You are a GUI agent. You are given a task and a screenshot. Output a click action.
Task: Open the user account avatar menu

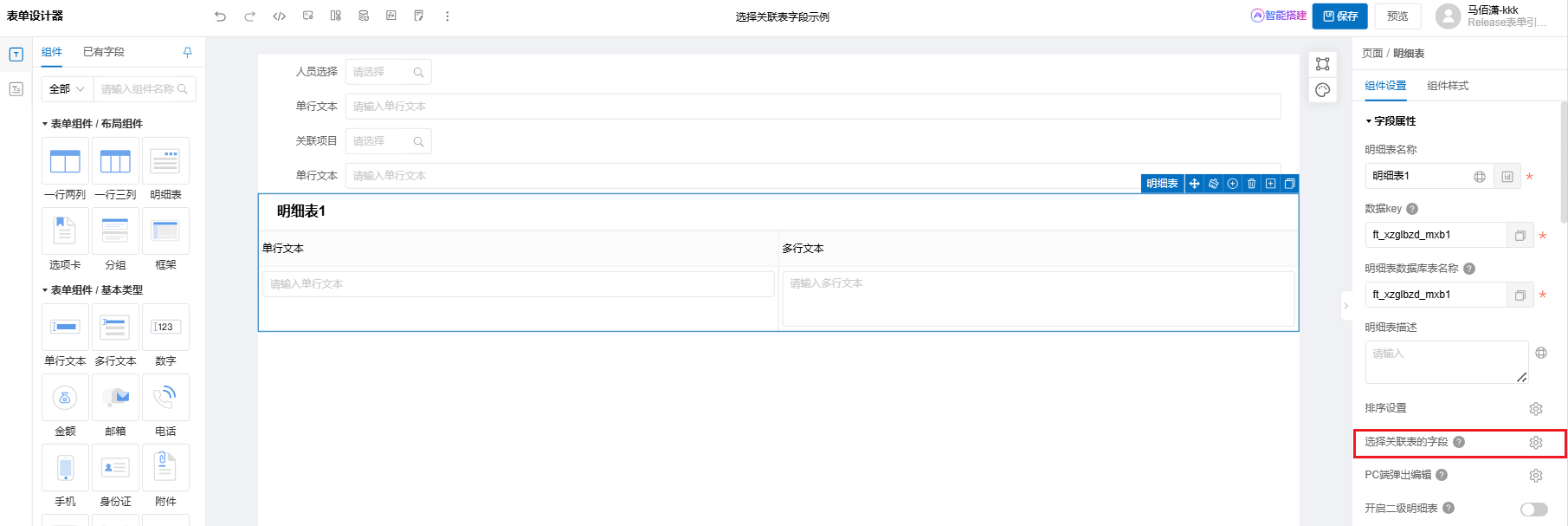coord(1448,16)
